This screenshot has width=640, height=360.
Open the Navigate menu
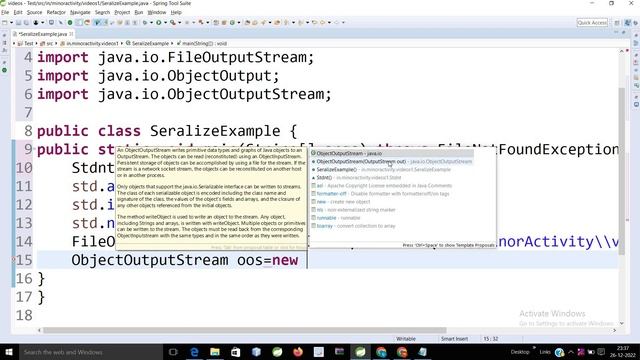click(80, 13)
